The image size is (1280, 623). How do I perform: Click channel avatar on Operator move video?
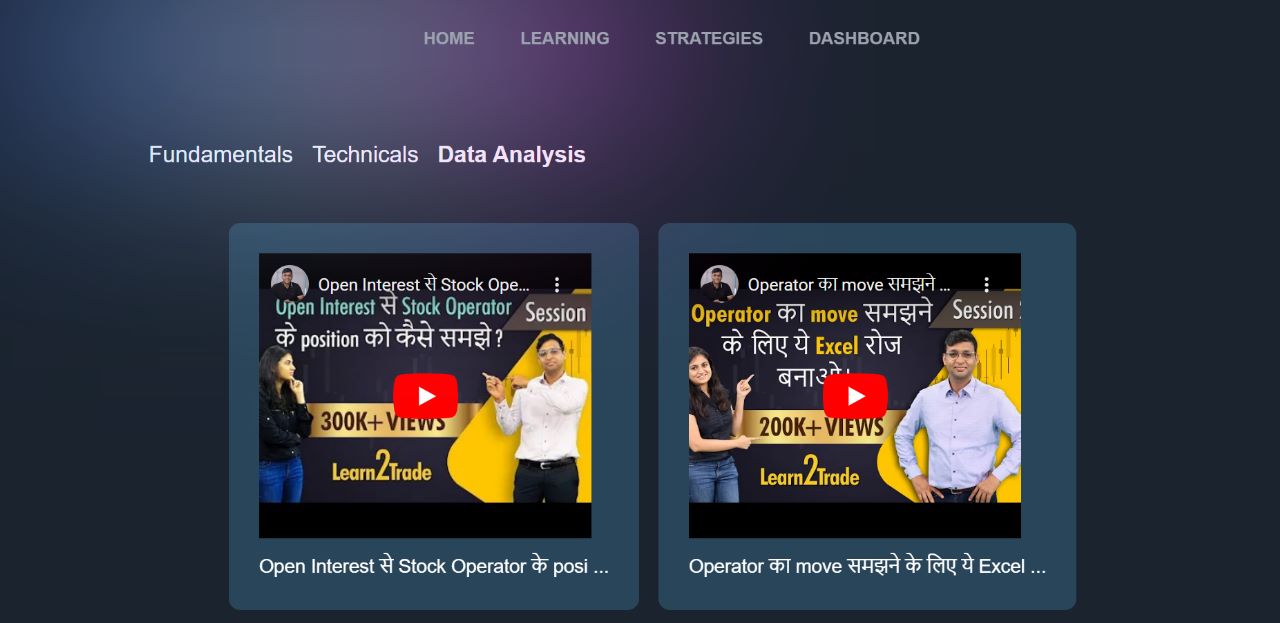point(719,284)
